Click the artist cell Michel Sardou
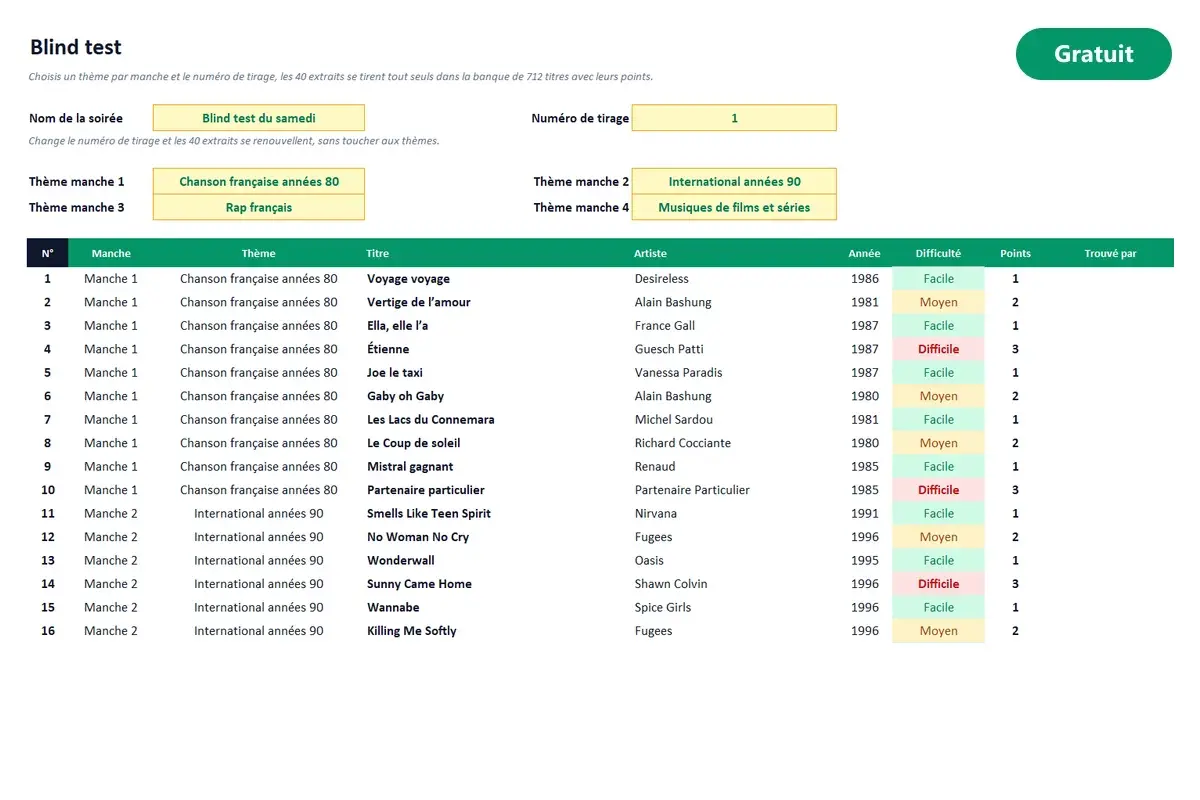 pos(674,420)
